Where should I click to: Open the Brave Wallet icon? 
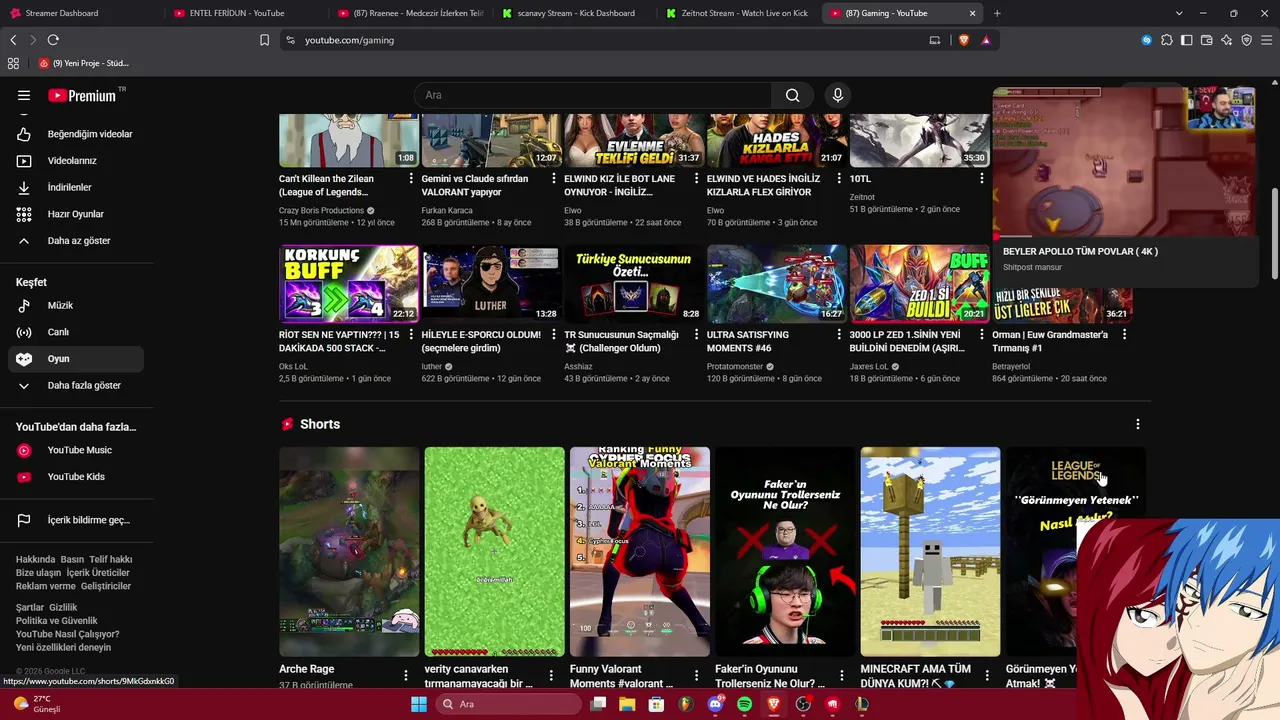(x=1207, y=40)
